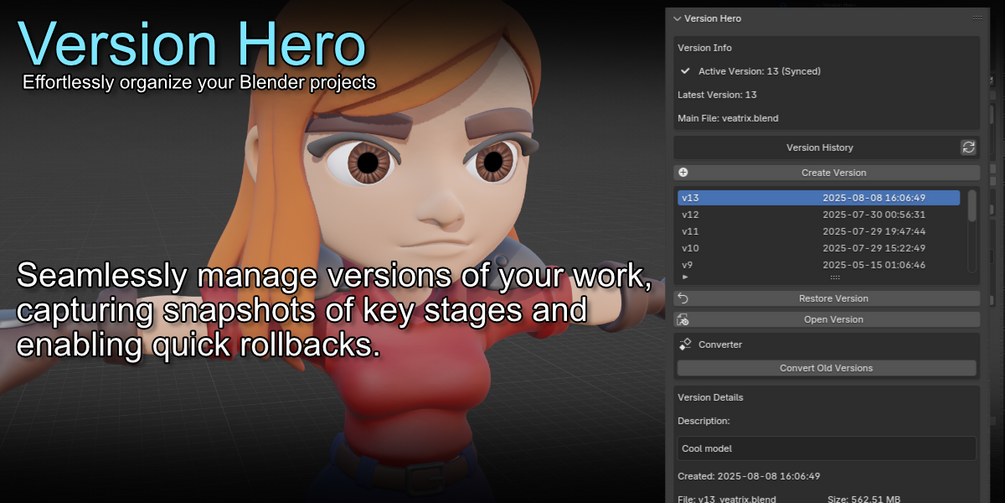The height and width of the screenshot is (503, 1005).
Task: Click the Latest Version: 13 label
Action: [717, 94]
